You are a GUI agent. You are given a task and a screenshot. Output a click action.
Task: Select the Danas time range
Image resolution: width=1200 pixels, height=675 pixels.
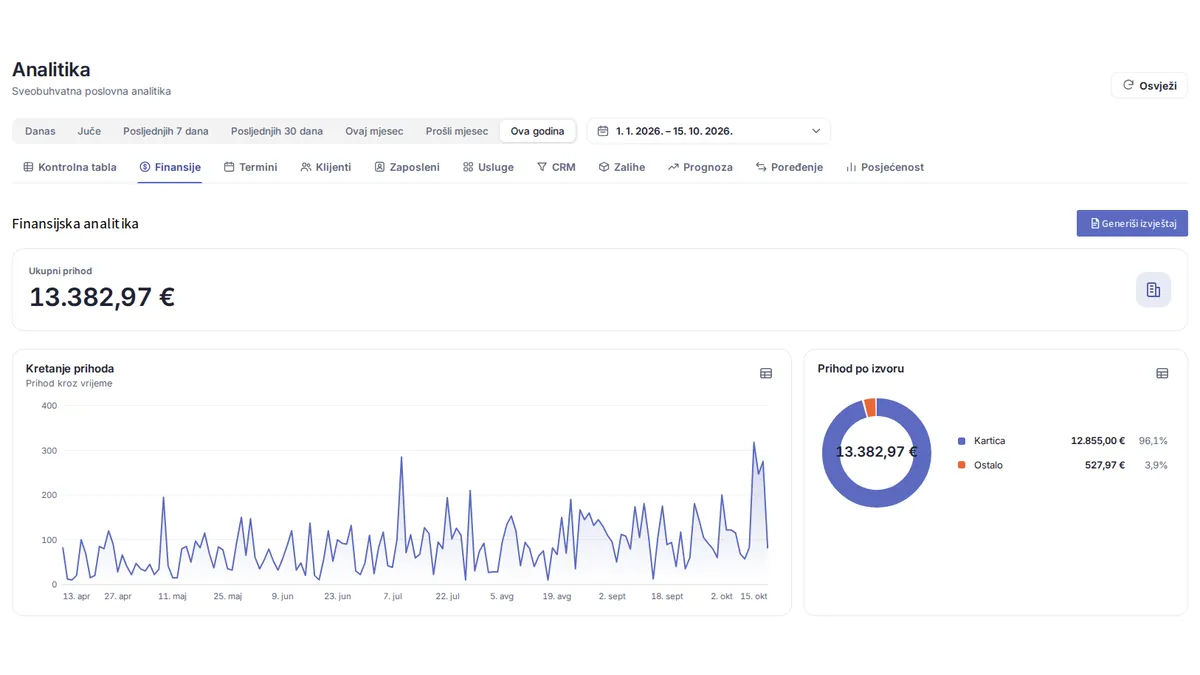[40, 131]
